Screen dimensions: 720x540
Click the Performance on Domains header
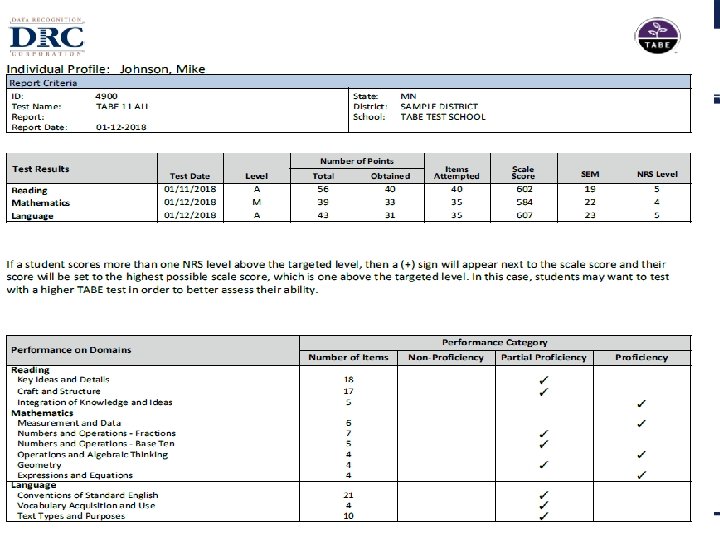(x=71, y=350)
